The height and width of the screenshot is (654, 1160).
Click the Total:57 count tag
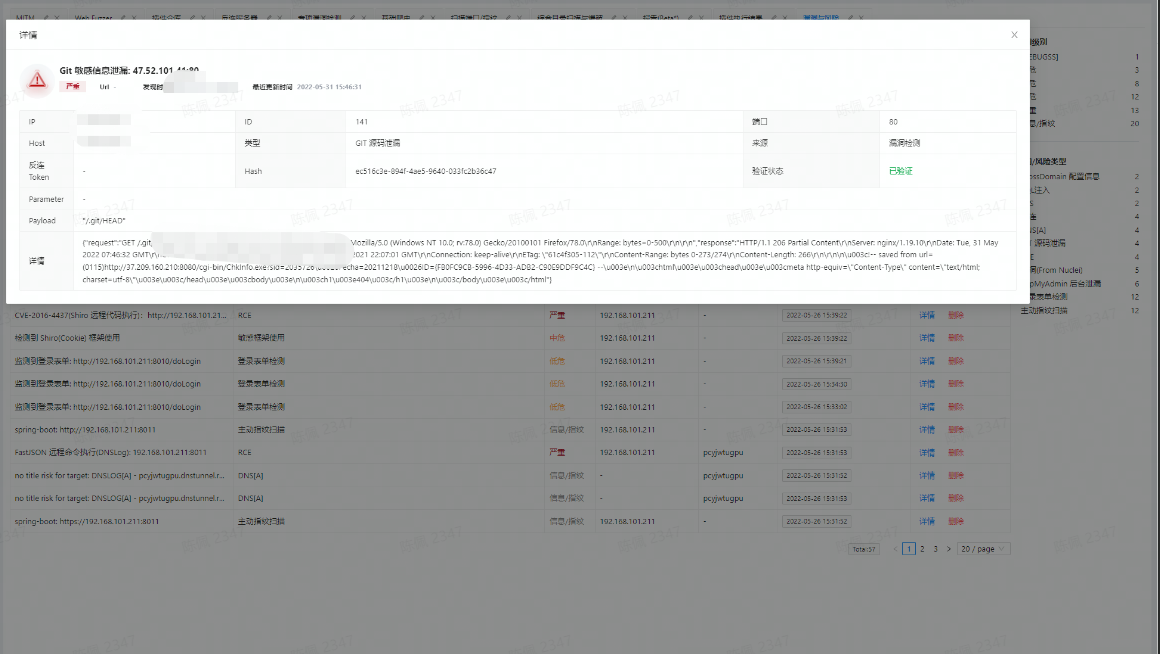(x=862, y=549)
